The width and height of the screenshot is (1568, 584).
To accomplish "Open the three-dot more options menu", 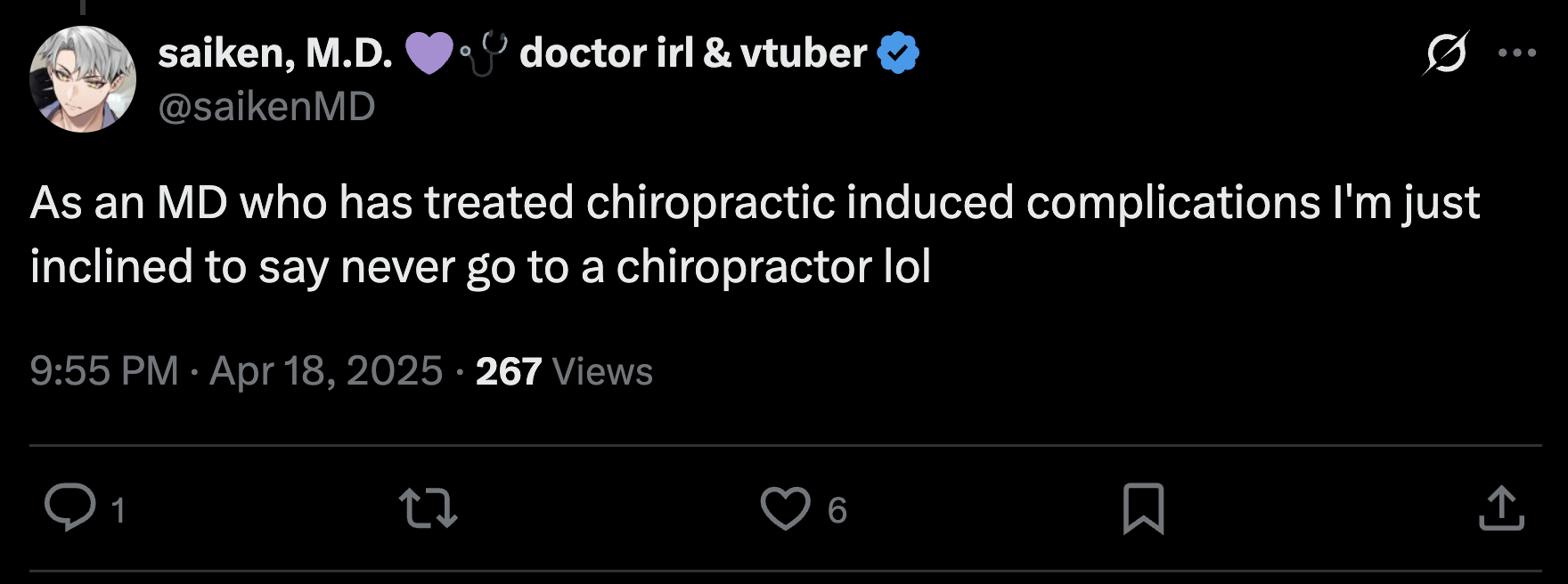I will point(1517,53).
